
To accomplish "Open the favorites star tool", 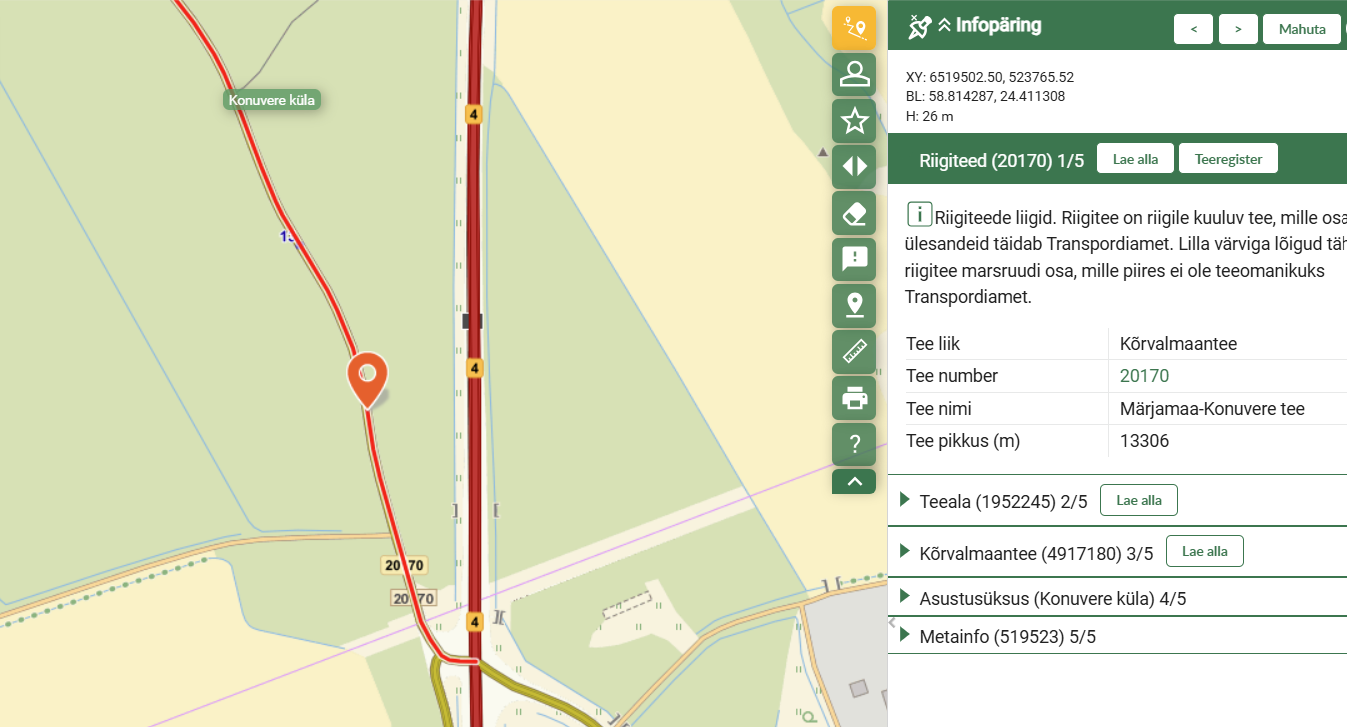I will click(853, 121).
